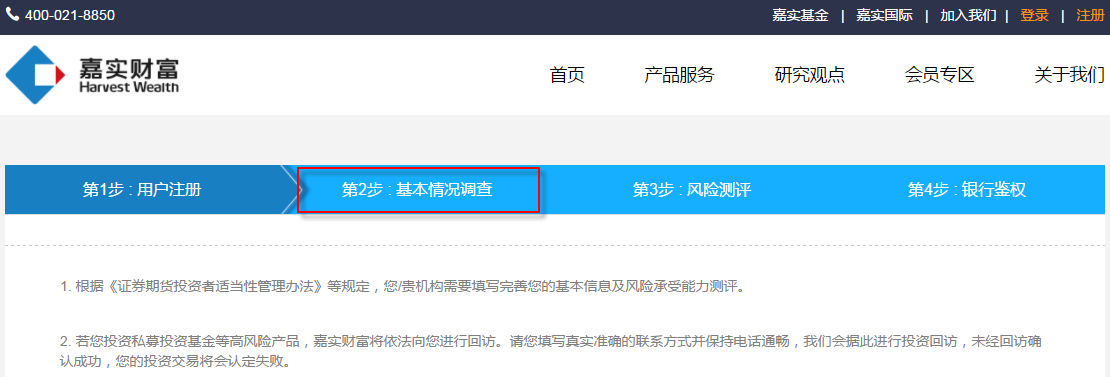The height and width of the screenshot is (377, 1110).
Task: Open the 研究观点 menu item
Action: 810,75
